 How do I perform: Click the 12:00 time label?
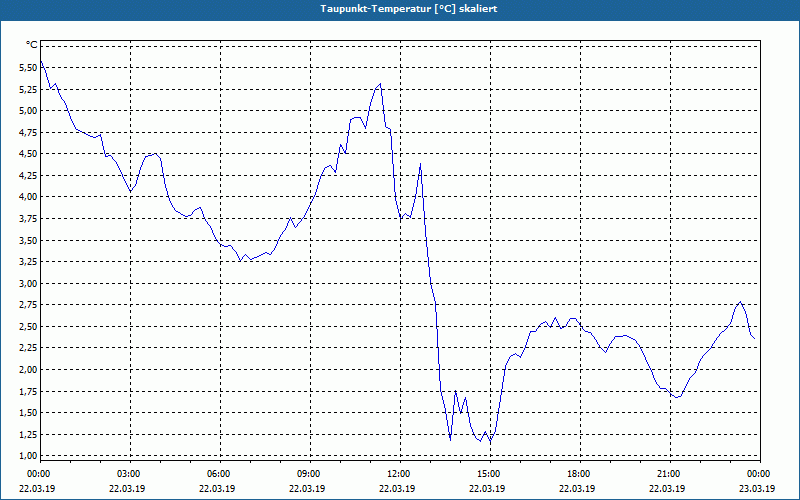pos(401,474)
